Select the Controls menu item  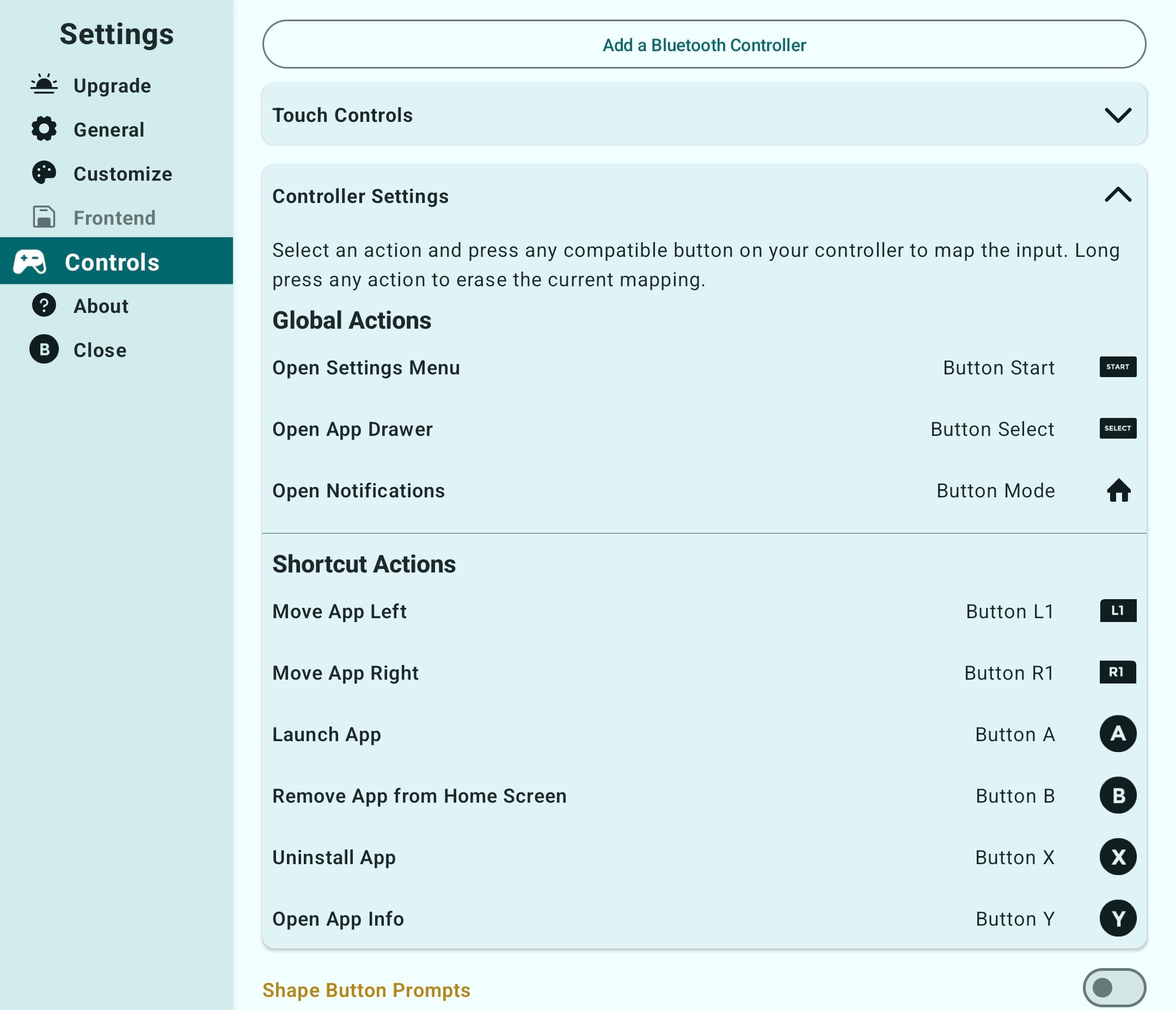click(117, 261)
